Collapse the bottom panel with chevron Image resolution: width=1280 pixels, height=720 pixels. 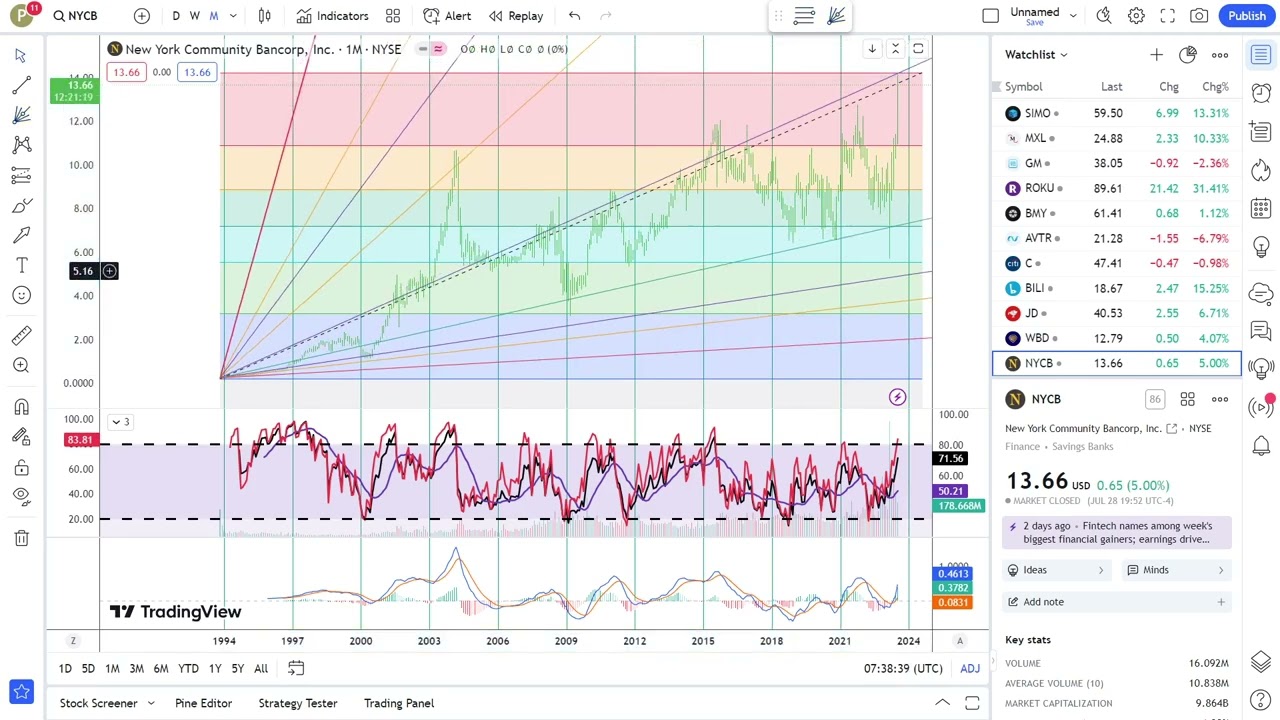(942, 703)
